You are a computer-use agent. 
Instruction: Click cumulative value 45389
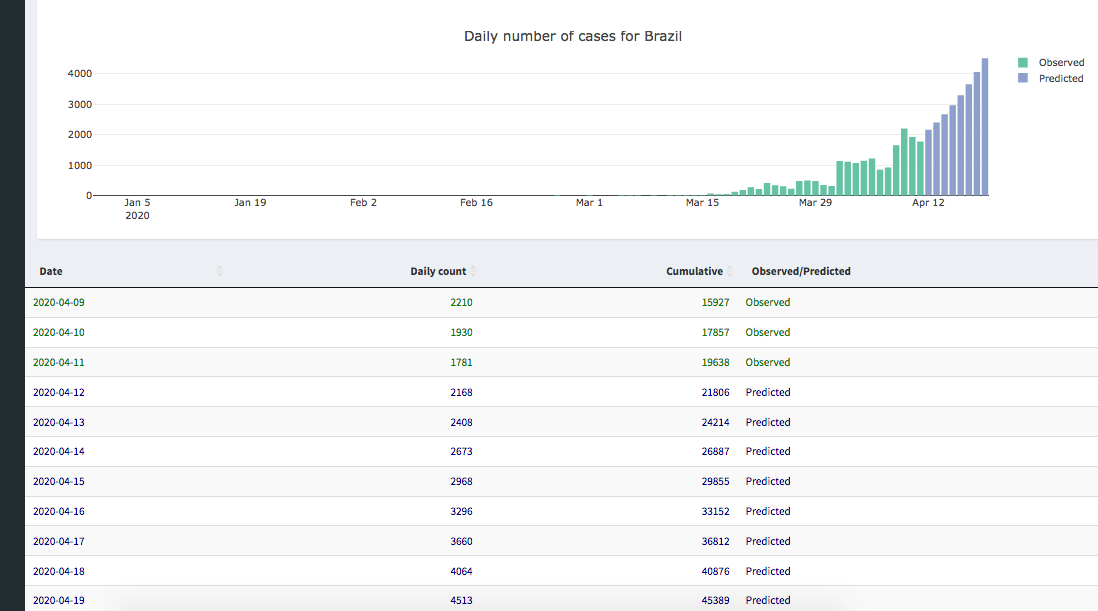tap(715, 600)
